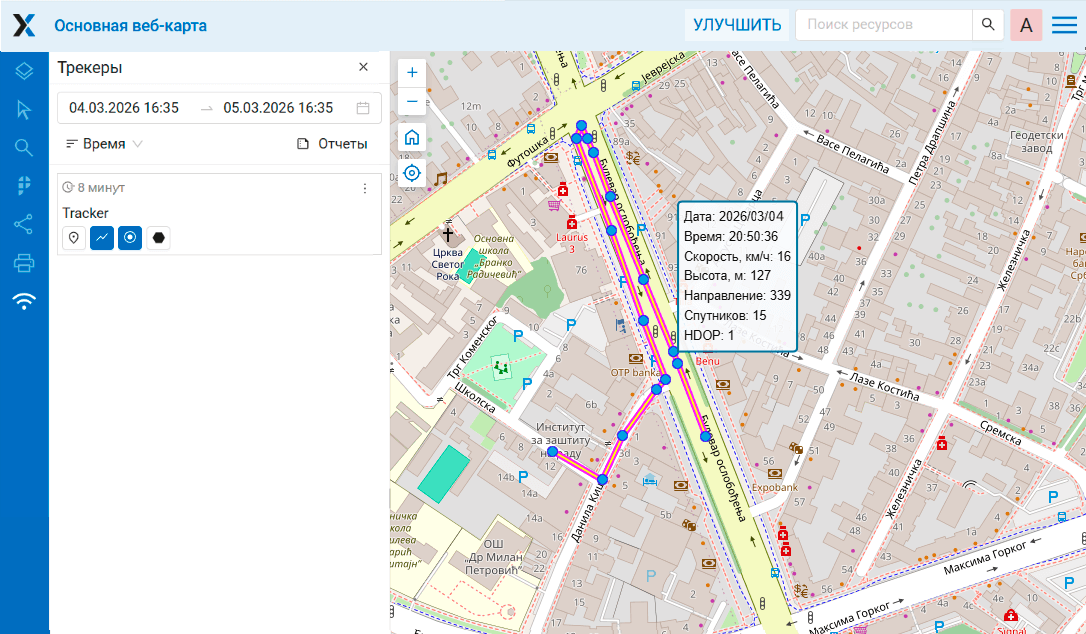Toggle Tracker track points display

tap(129, 238)
